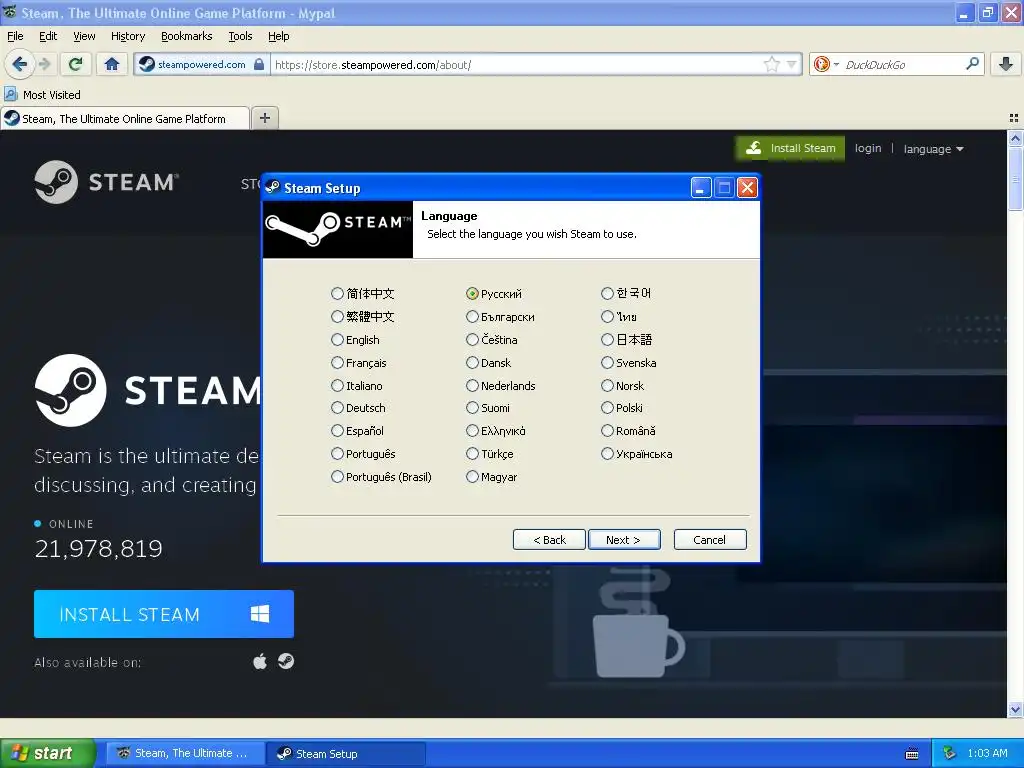The image size is (1024, 768).
Task: Reload the page with the refresh icon
Action: point(76,64)
